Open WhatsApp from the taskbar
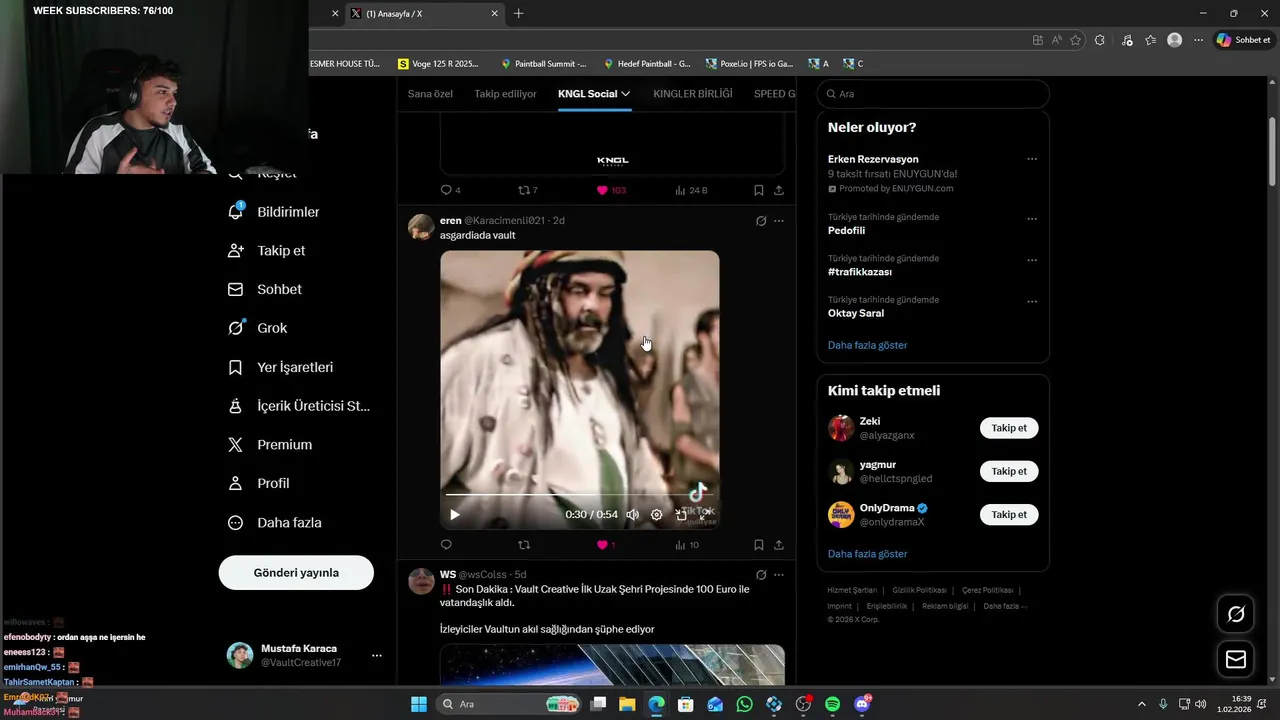Image resolution: width=1280 pixels, height=720 pixels. (744, 704)
